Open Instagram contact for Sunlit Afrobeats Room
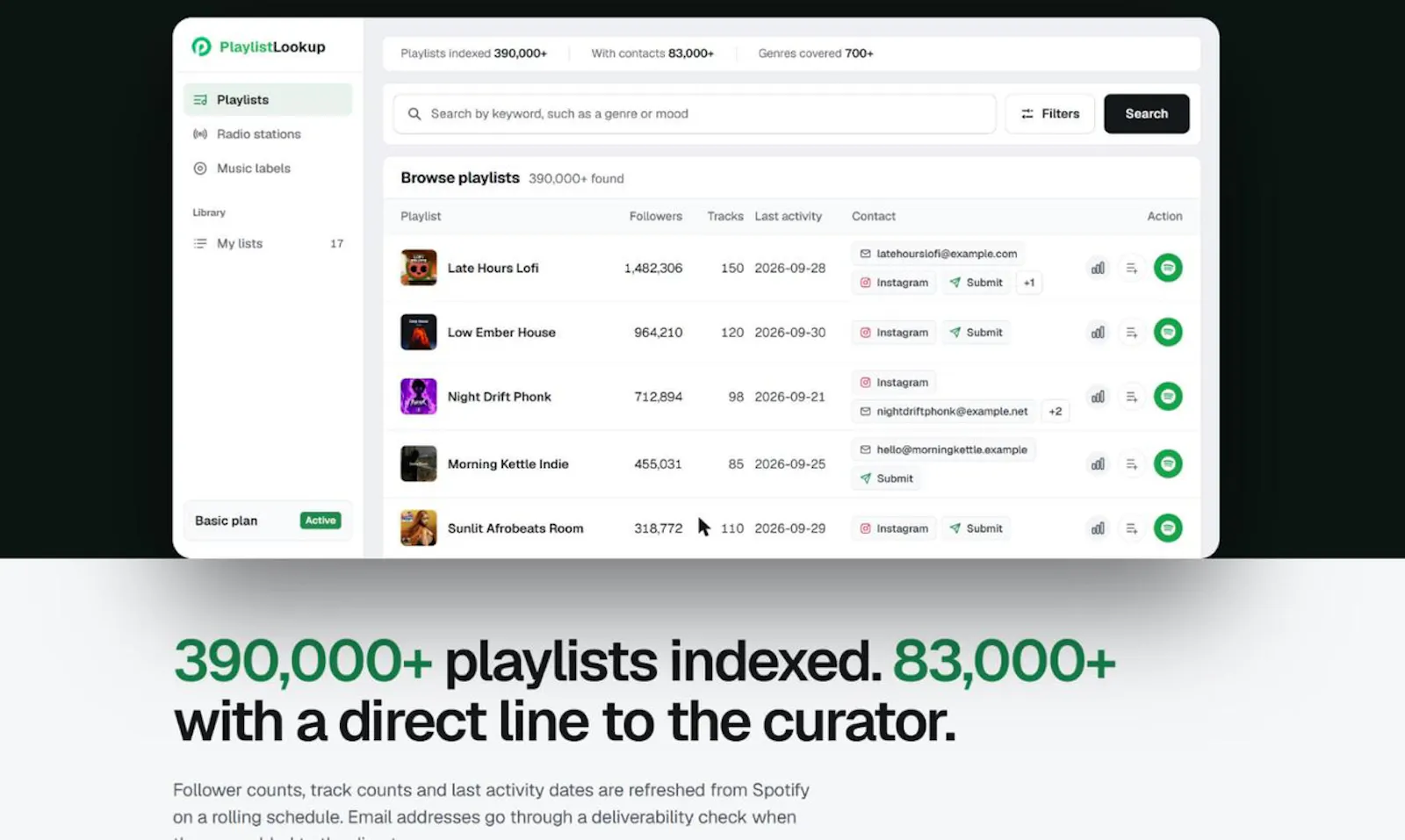This screenshot has width=1405, height=840. point(894,528)
